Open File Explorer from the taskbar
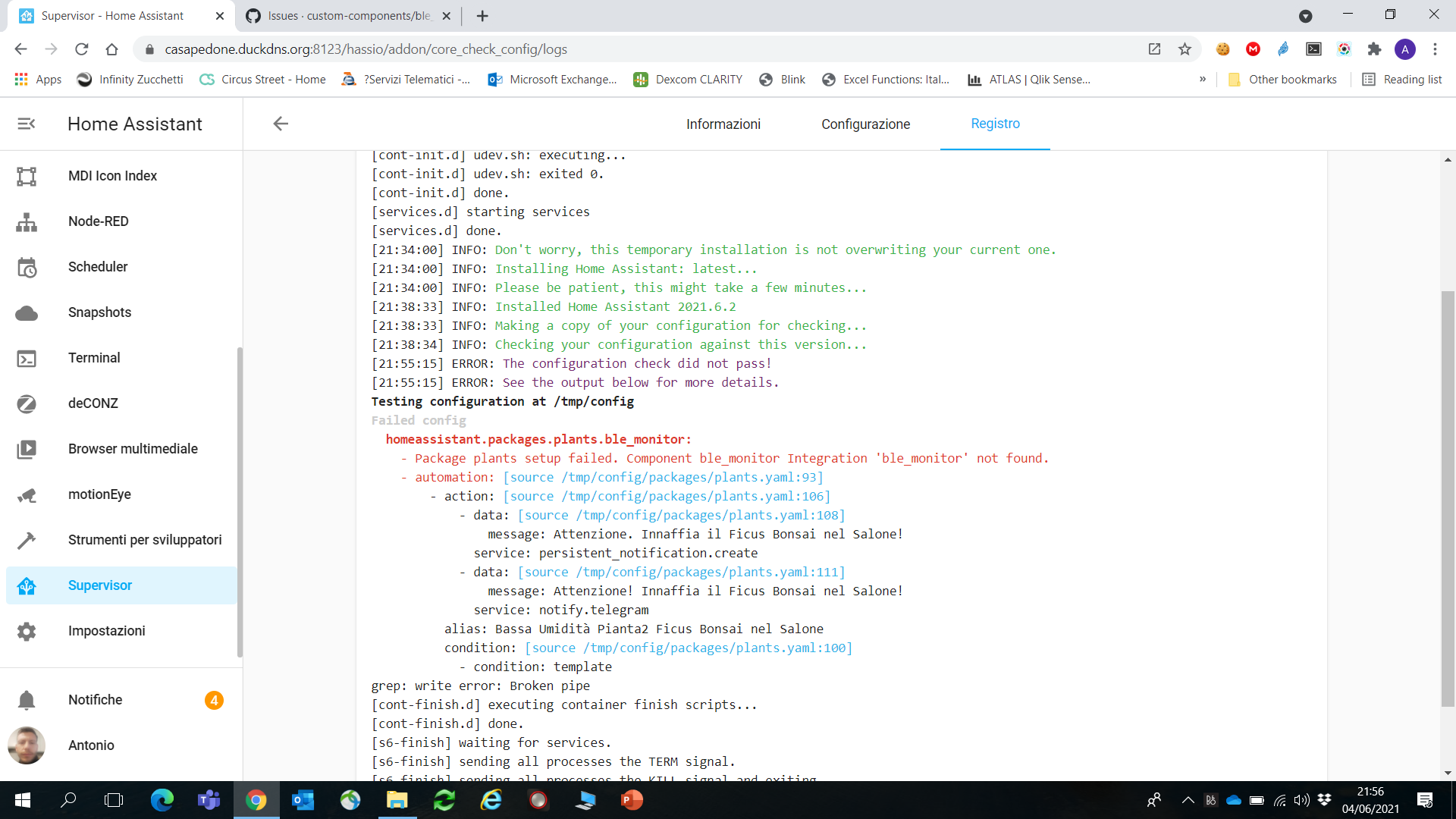This screenshot has width=1456, height=819. pos(397,800)
